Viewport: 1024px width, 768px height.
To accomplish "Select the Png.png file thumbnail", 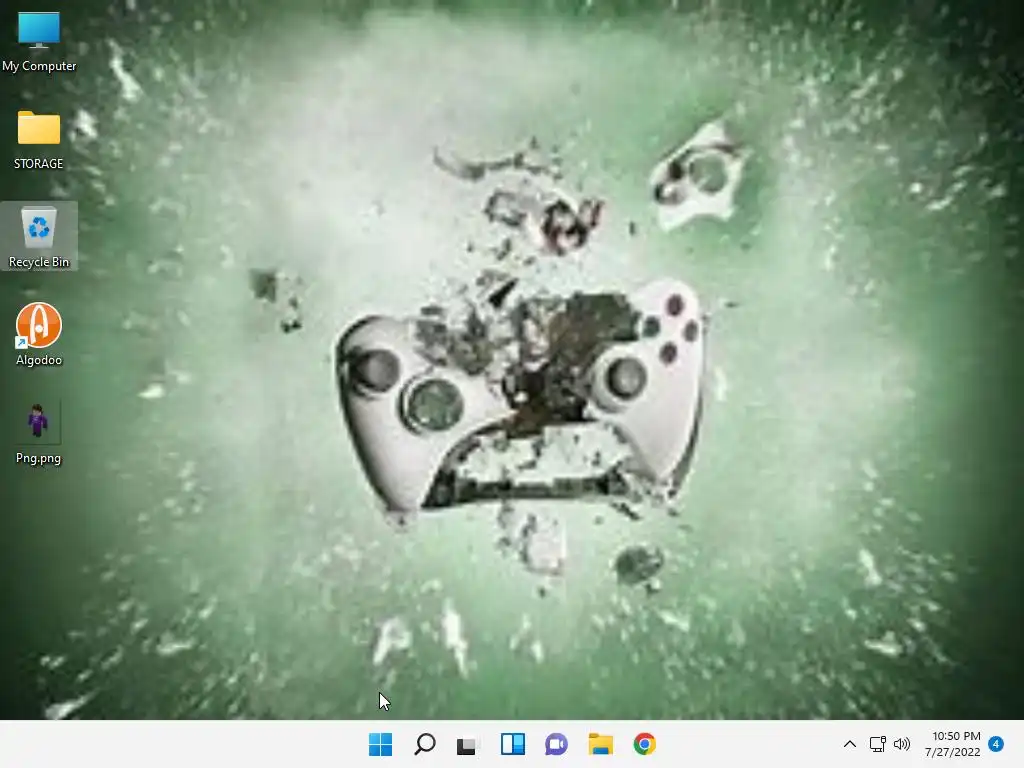I will pos(38,422).
